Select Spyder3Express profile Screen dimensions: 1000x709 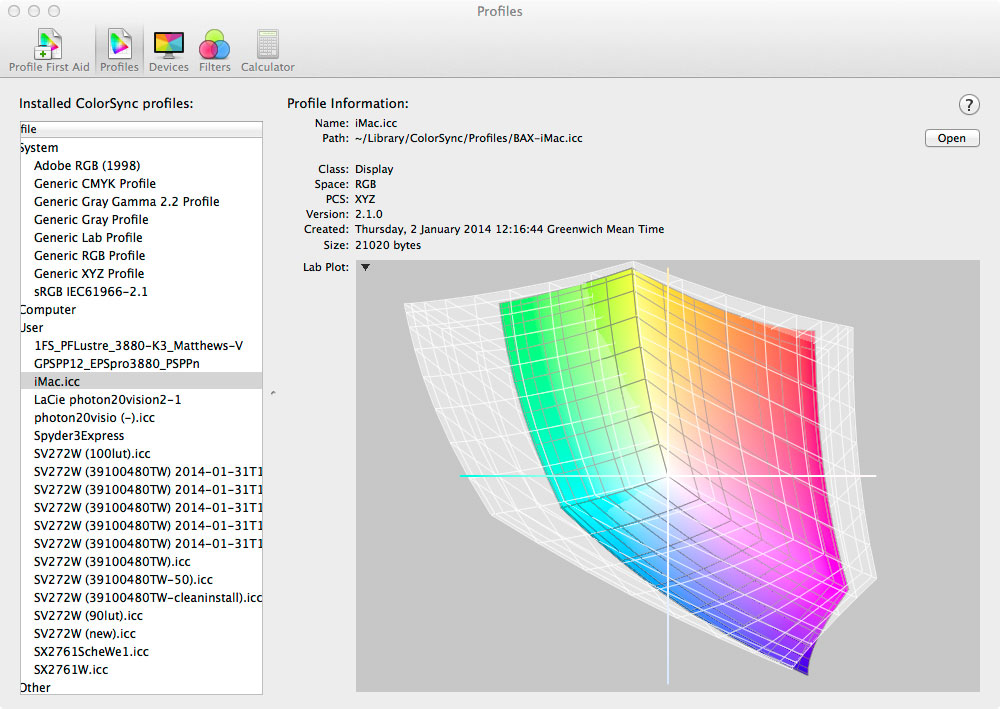coord(141,435)
